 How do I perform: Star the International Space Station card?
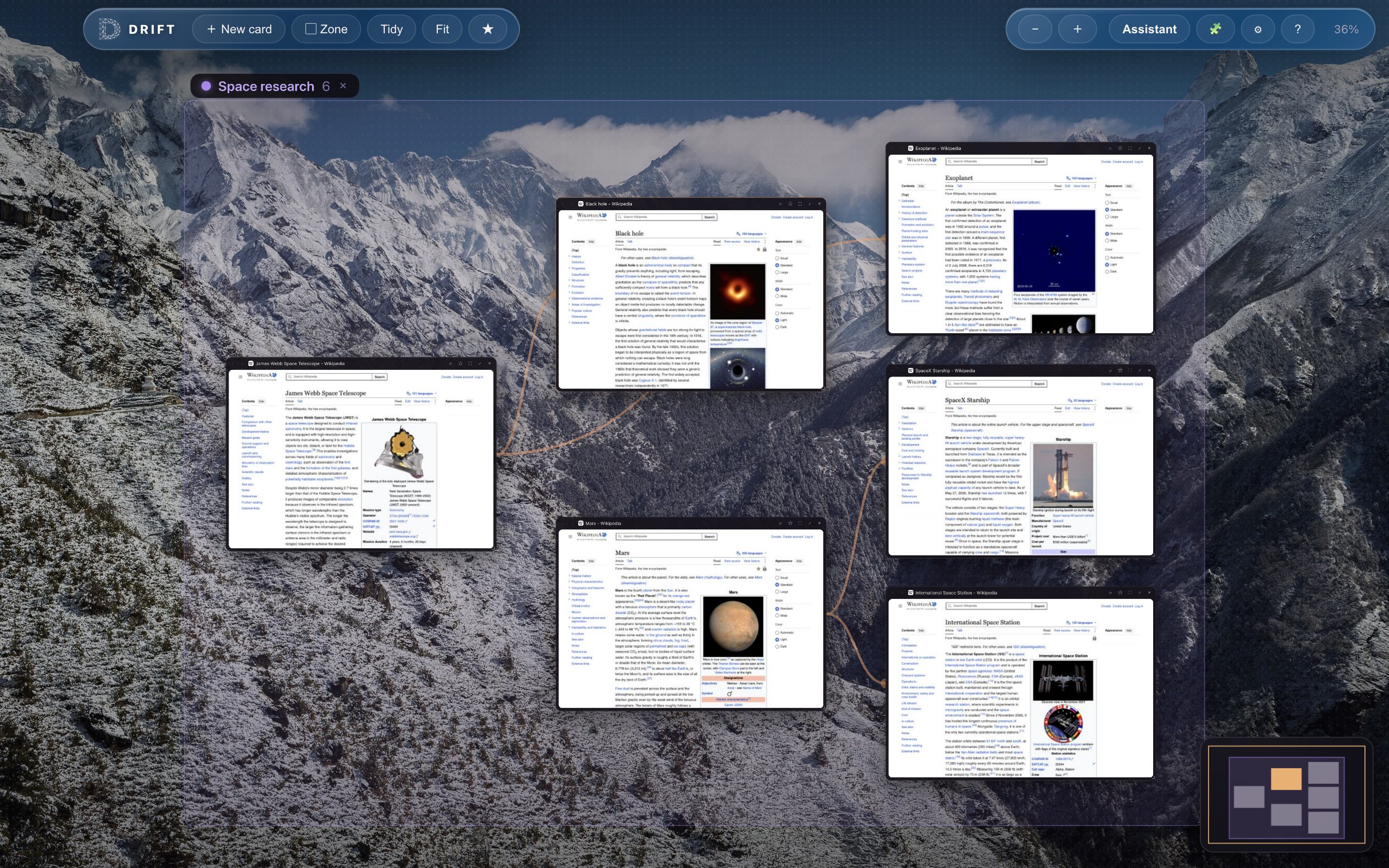click(1120, 593)
